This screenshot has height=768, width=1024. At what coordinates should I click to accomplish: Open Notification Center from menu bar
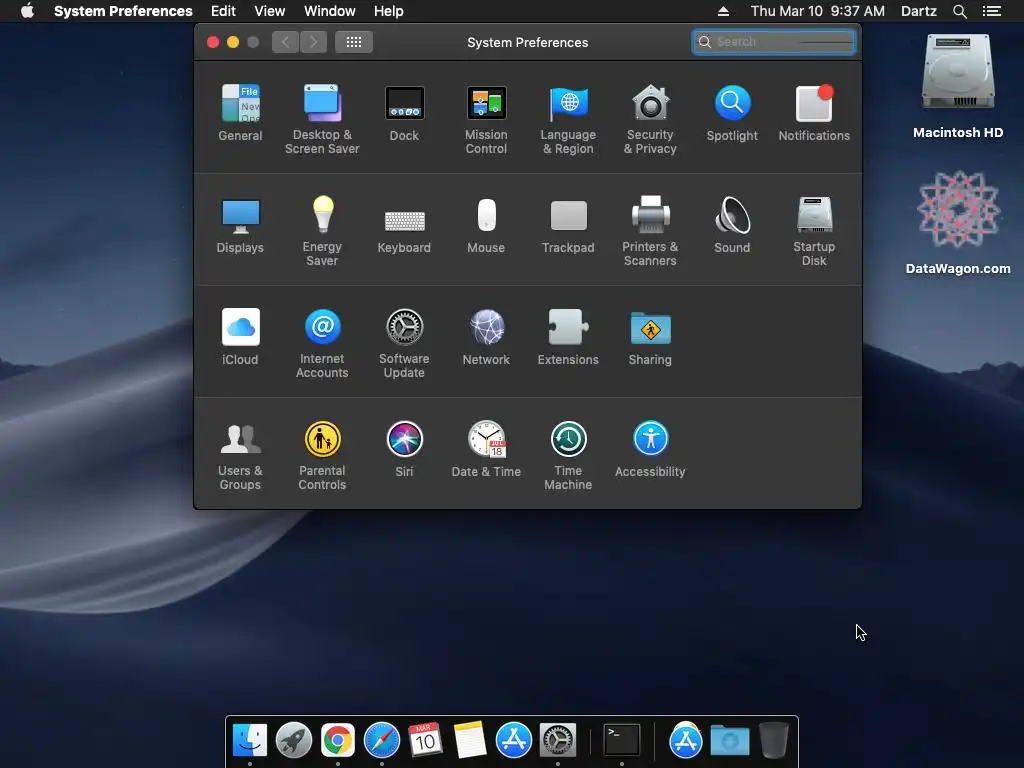(991, 11)
